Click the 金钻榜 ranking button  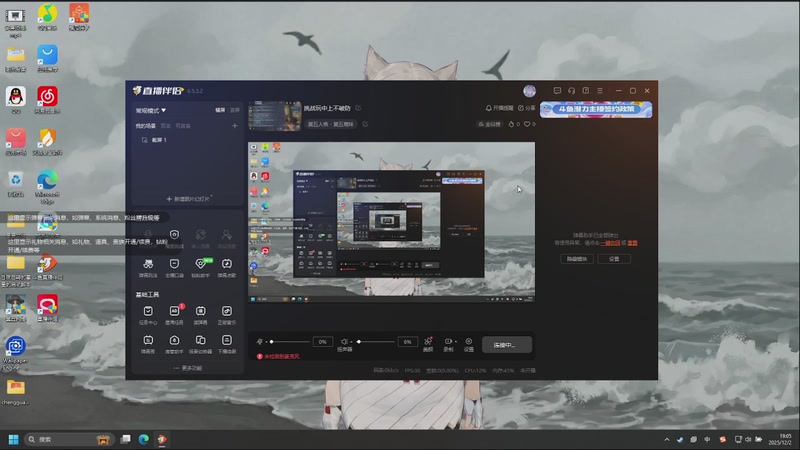coord(489,124)
